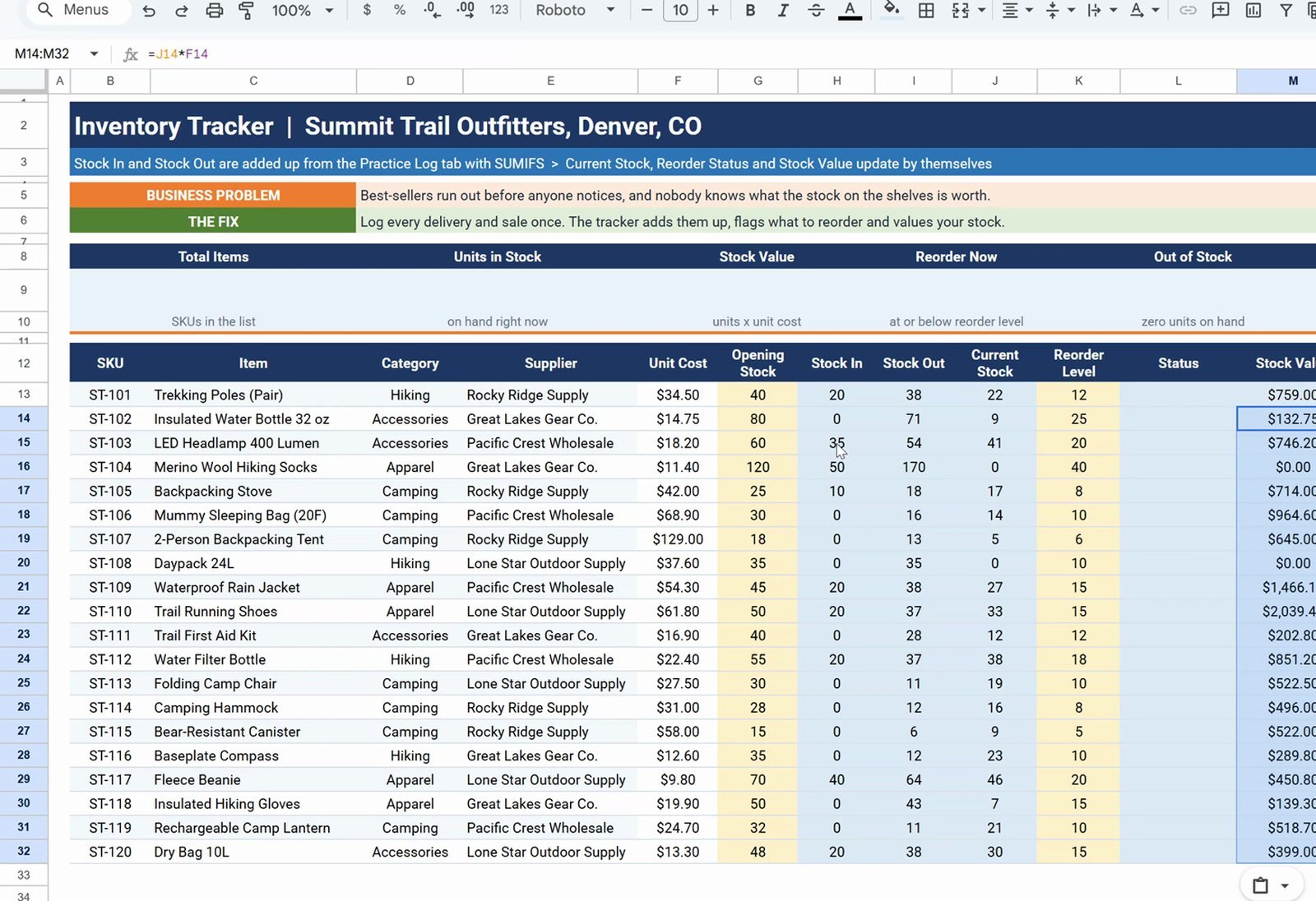This screenshot has width=1316, height=901.
Task: Decrease font size with the minus button
Action: pyautogui.click(x=646, y=11)
